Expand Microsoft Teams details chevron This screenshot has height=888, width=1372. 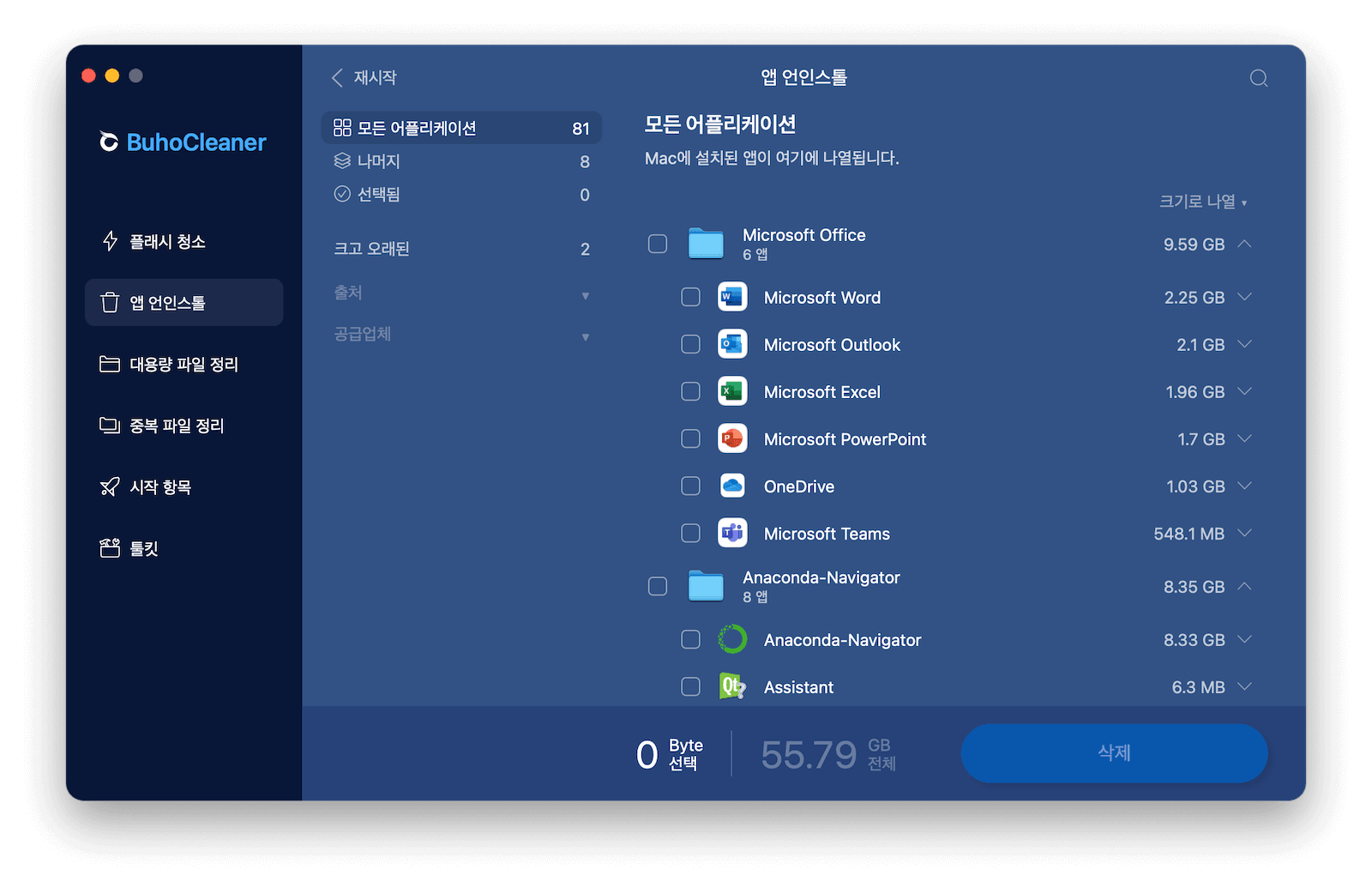click(1245, 533)
